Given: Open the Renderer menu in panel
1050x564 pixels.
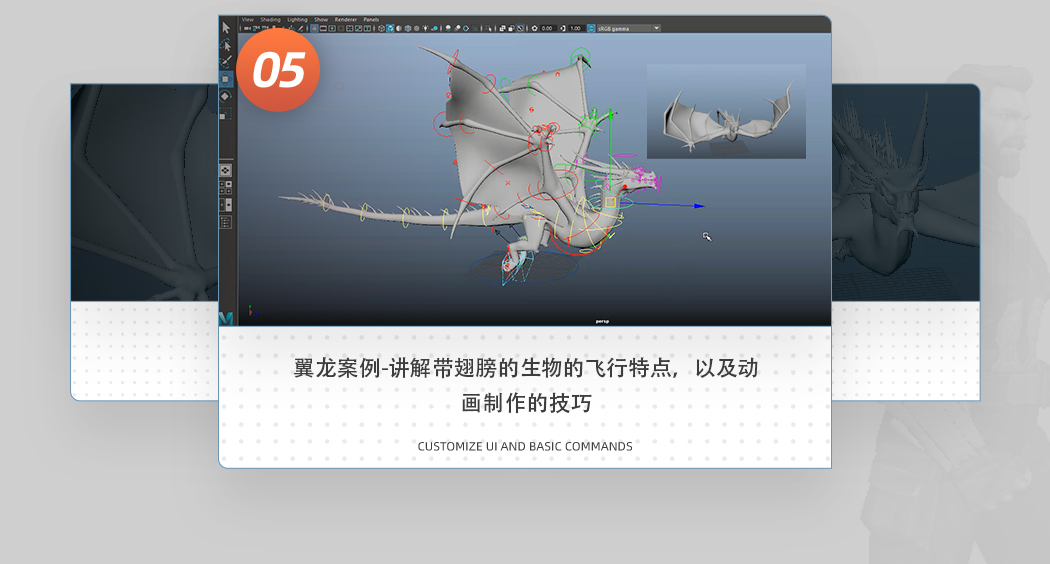Looking at the screenshot, I should (x=346, y=19).
